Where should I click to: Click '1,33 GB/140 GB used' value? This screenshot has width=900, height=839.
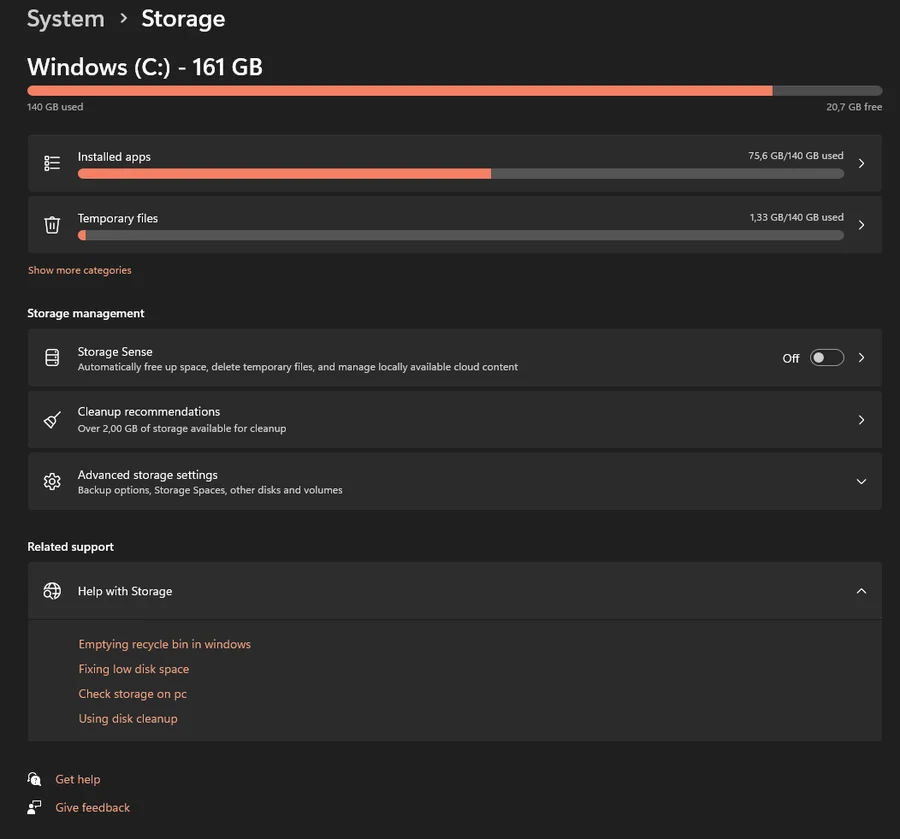[797, 217]
